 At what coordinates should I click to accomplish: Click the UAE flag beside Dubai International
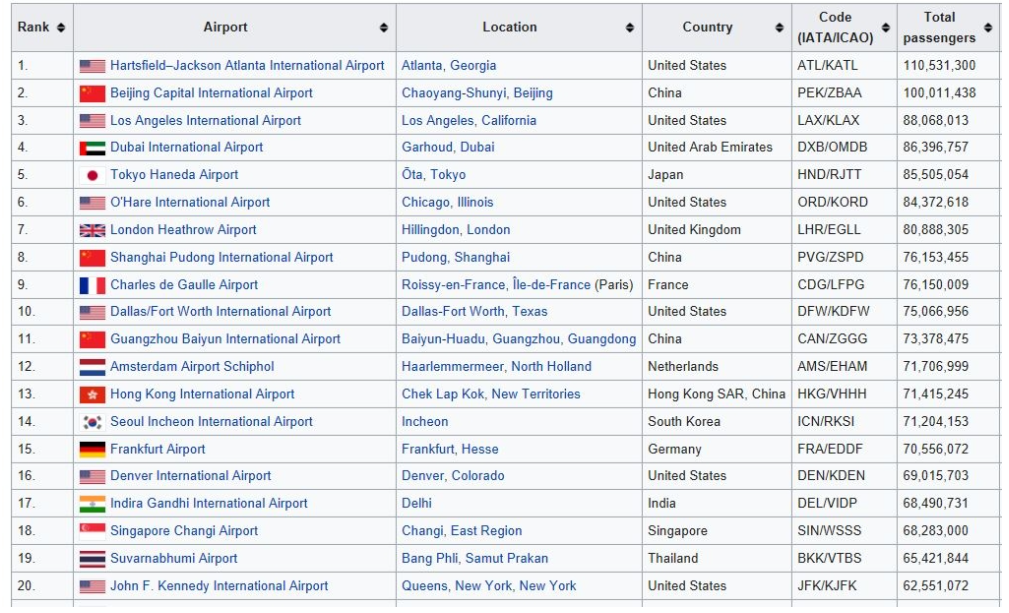pyautogui.click(x=92, y=149)
